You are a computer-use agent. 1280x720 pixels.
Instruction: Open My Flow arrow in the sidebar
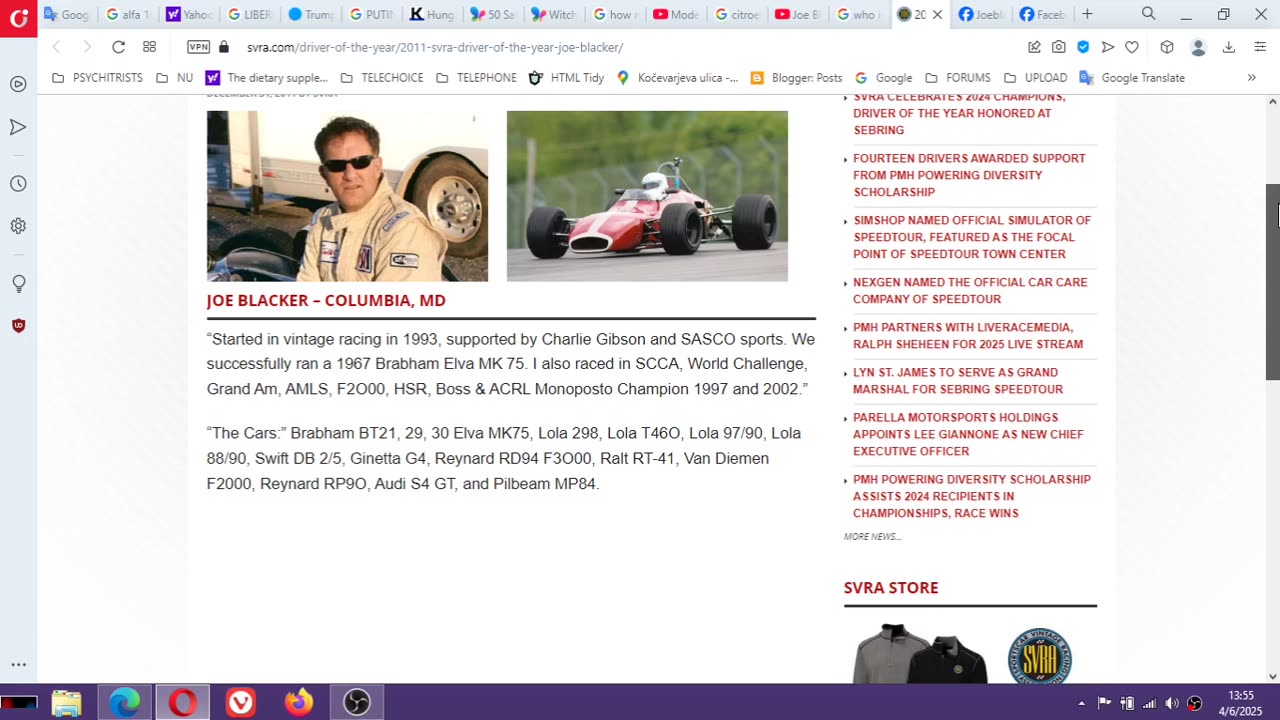click(x=18, y=127)
